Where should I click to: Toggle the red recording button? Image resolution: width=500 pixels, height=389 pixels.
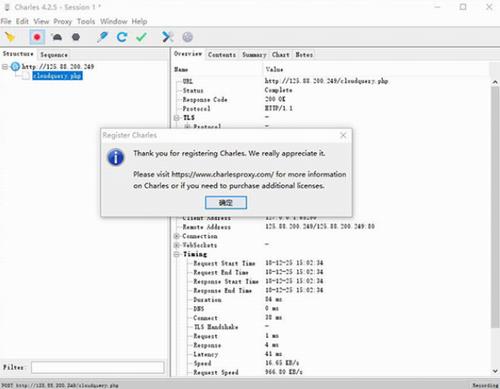(37, 37)
